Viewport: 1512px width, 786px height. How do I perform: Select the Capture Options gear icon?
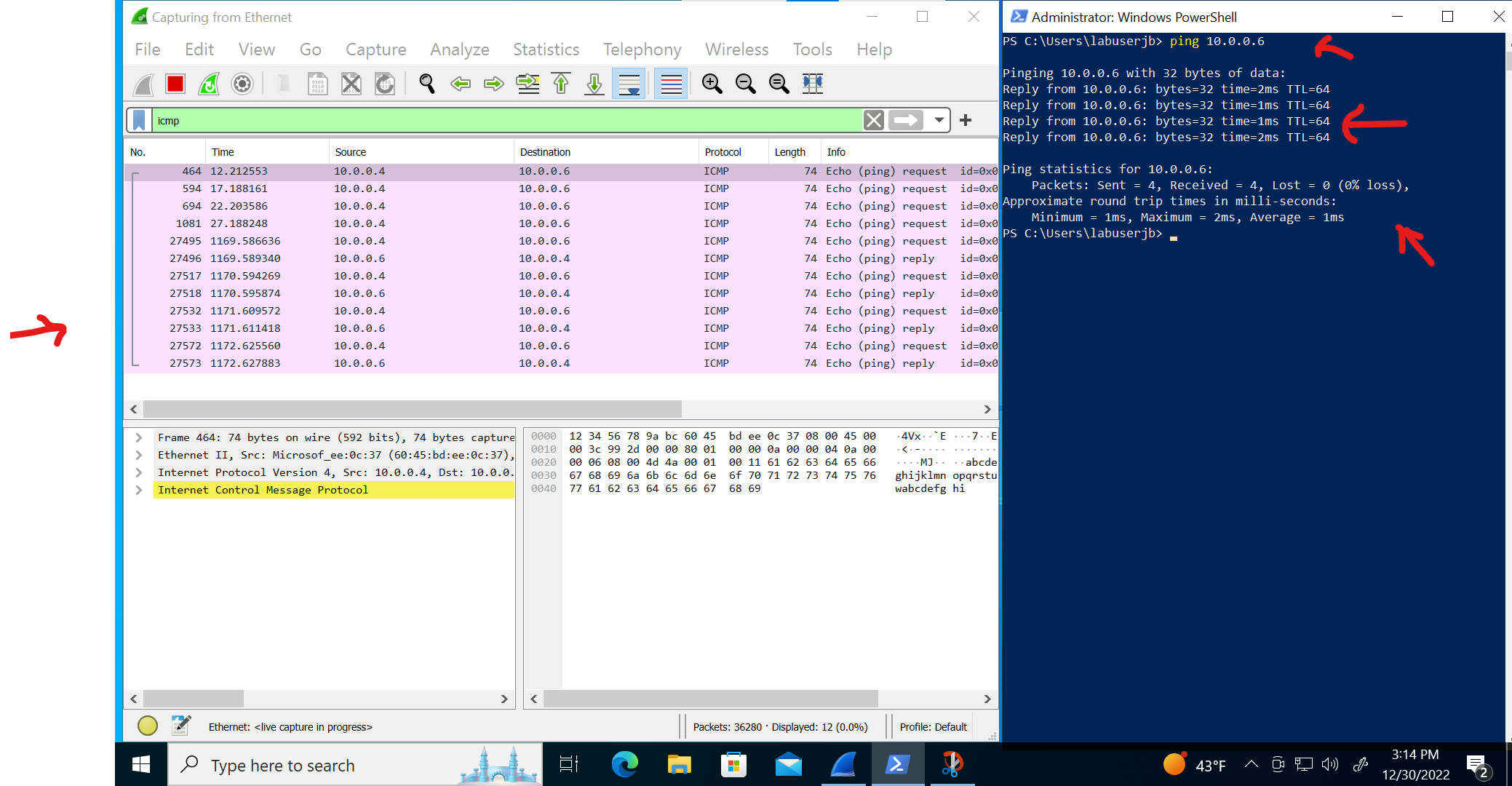coord(243,83)
